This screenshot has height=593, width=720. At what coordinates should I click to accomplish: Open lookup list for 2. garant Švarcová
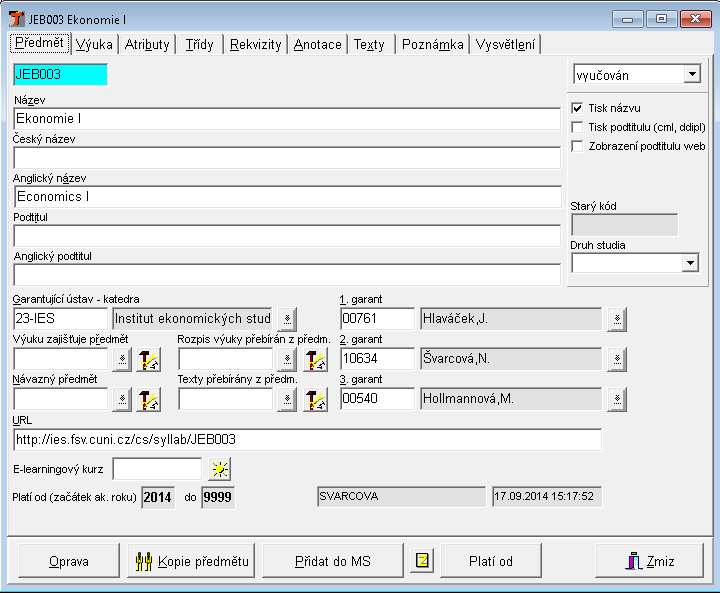pos(617,359)
